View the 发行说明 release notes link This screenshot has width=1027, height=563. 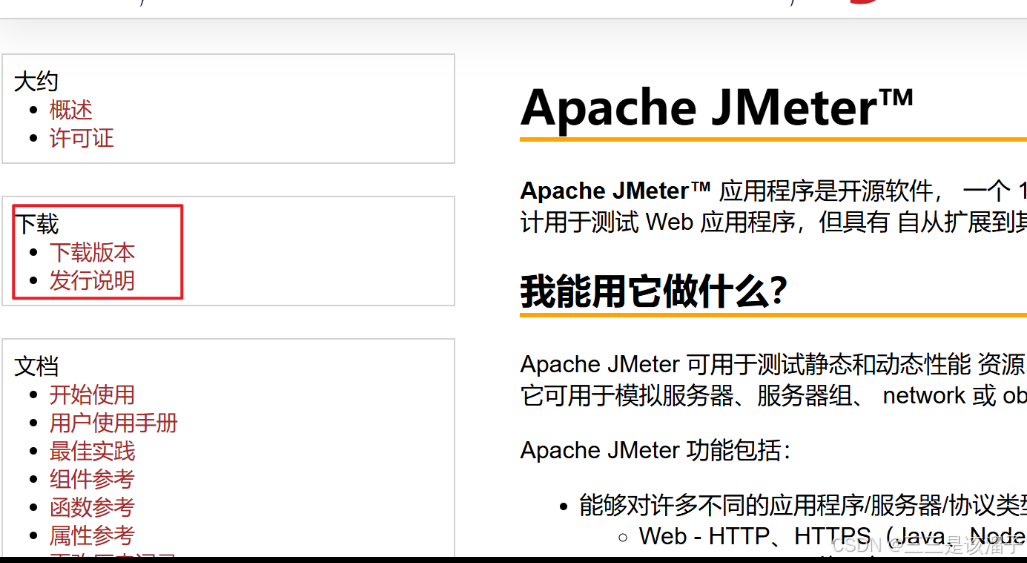point(92,281)
